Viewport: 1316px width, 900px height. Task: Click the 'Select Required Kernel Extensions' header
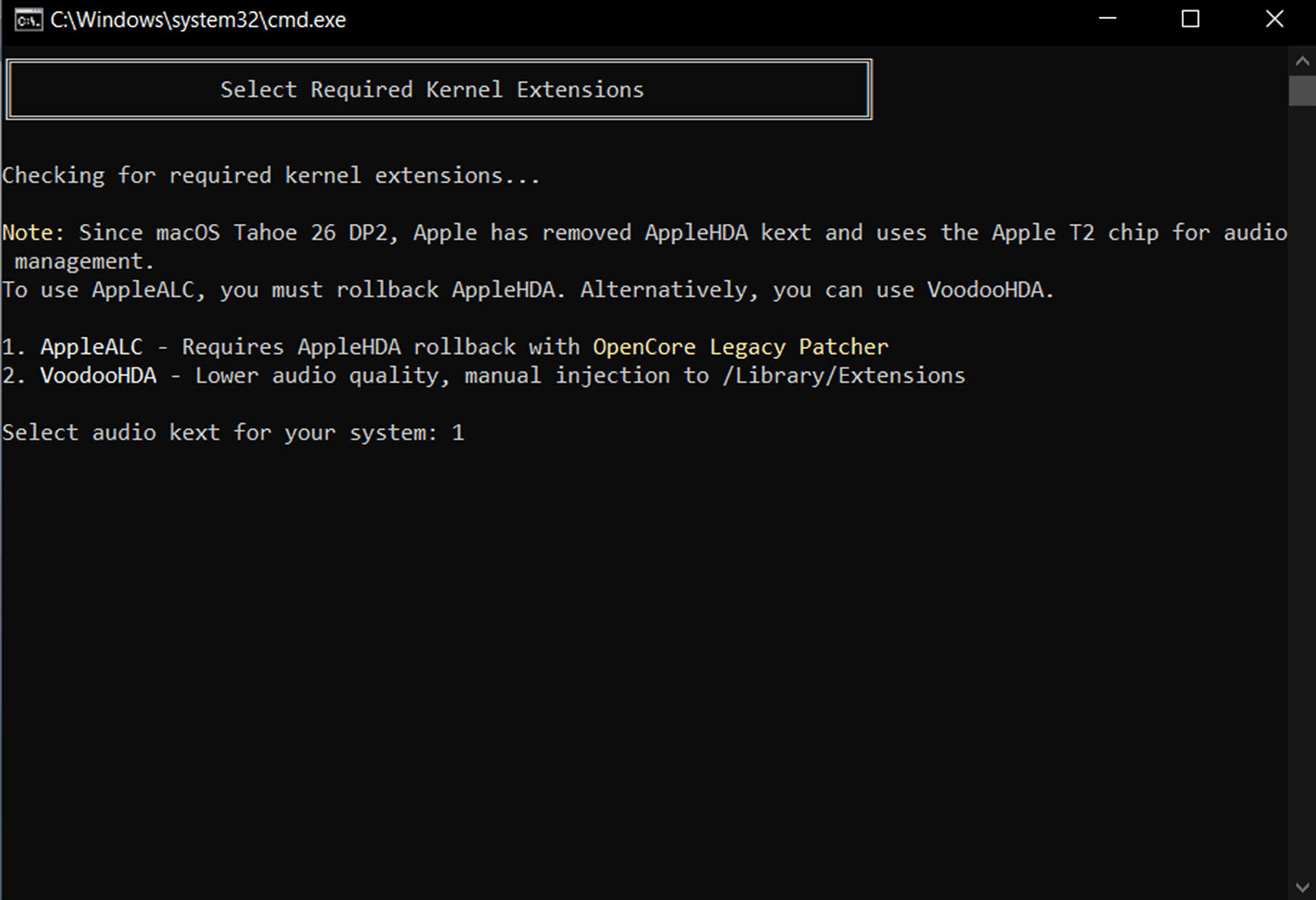point(432,90)
